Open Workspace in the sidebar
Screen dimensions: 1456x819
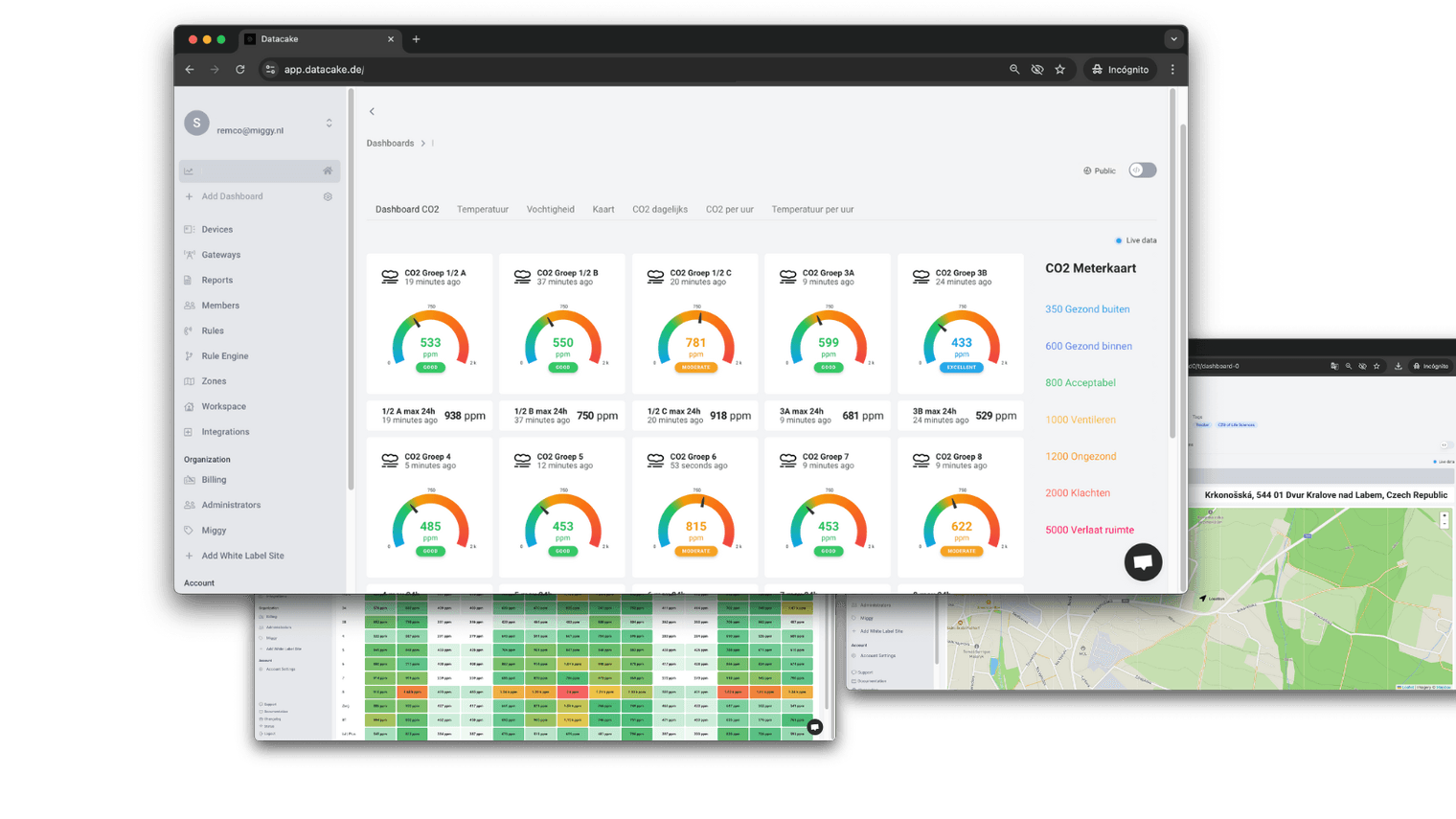point(223,407)
